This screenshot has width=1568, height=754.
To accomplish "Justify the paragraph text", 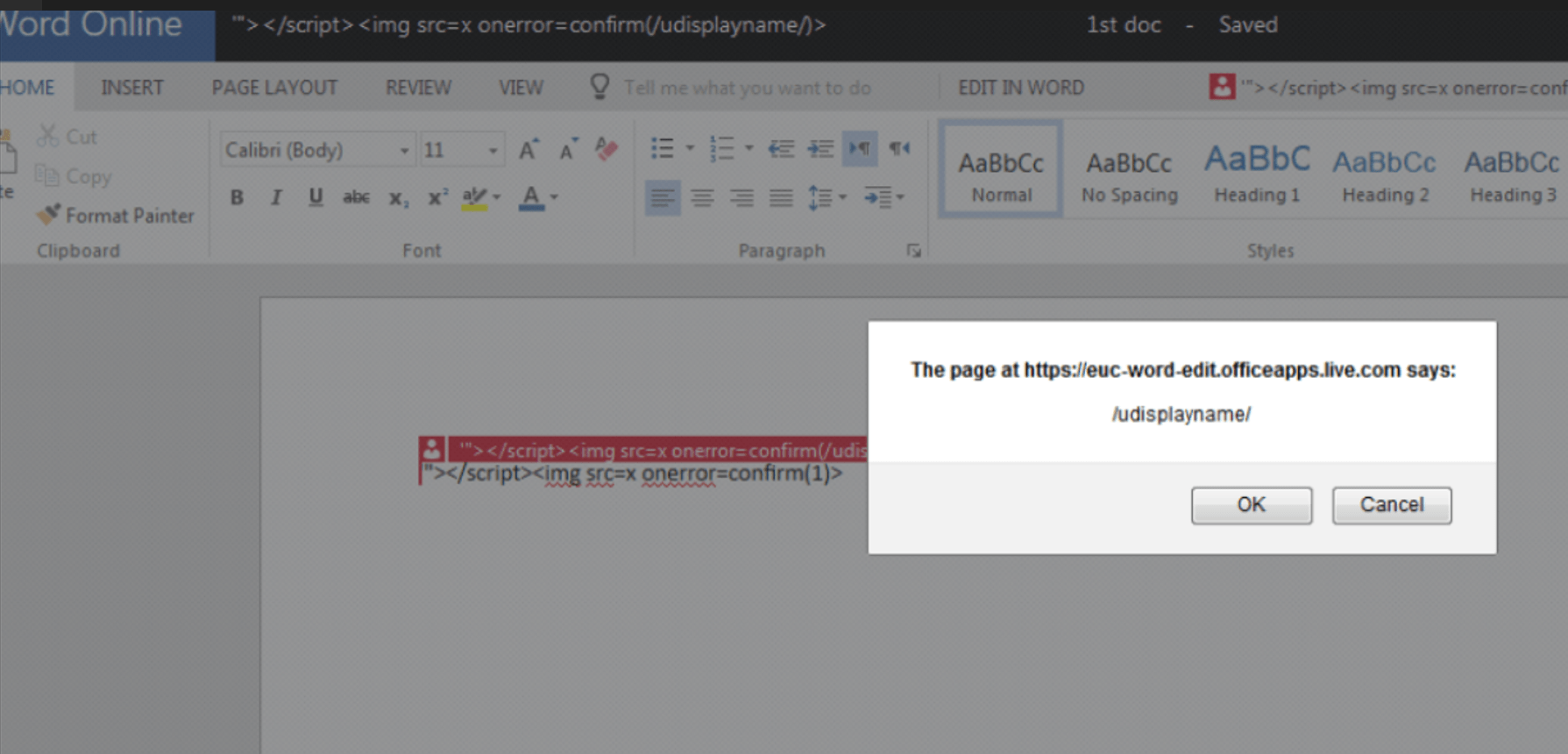I will (781, 197).
